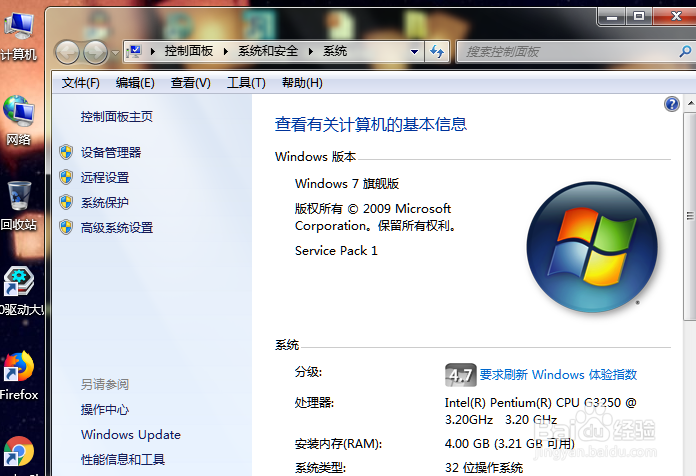The width and height of the screenshot is (696, 476).
Task: Open the 计算机 desktop icon
Action: pos(18,36)
